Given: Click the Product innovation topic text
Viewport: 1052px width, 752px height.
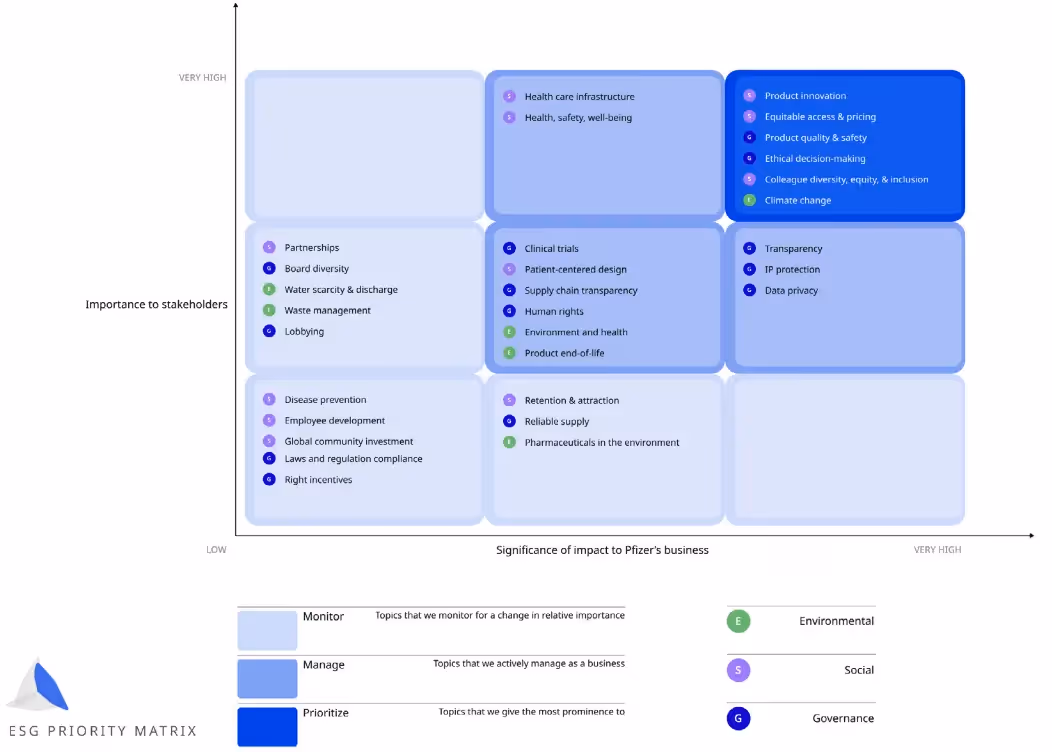Looking at the screenshot, I should point(805,96).
